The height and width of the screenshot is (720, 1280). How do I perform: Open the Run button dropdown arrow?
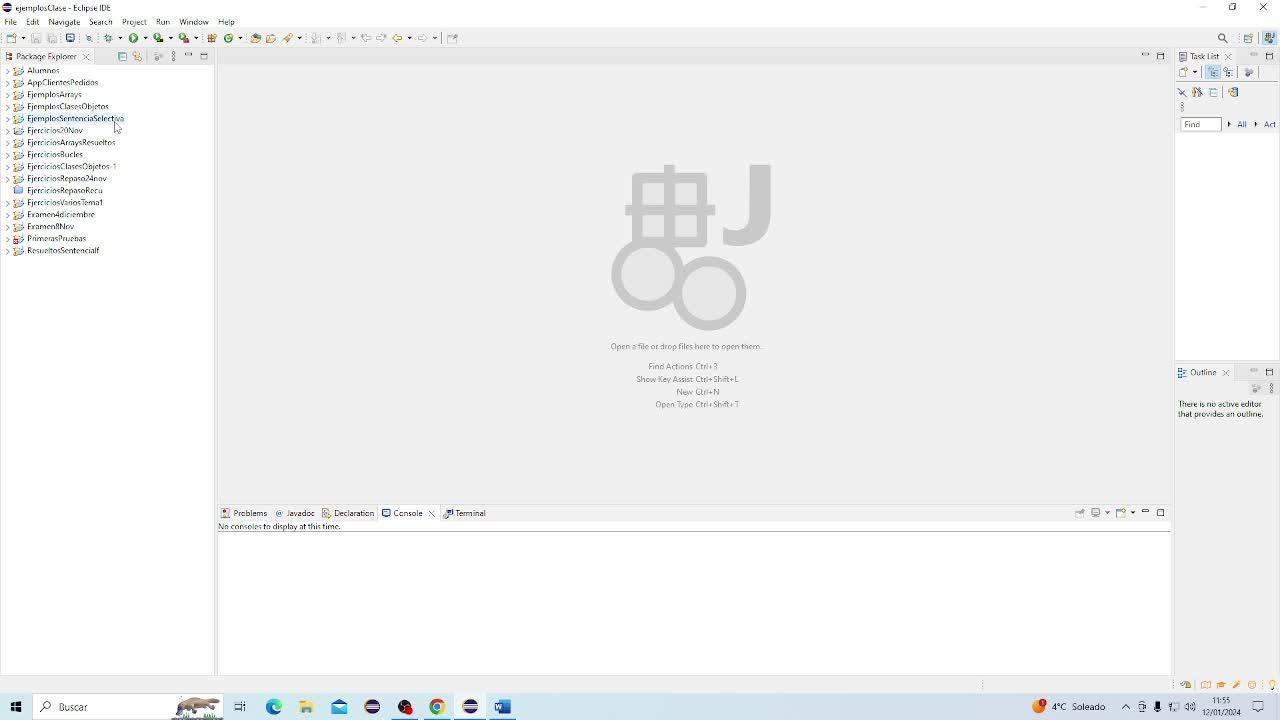tap(145, 38)
